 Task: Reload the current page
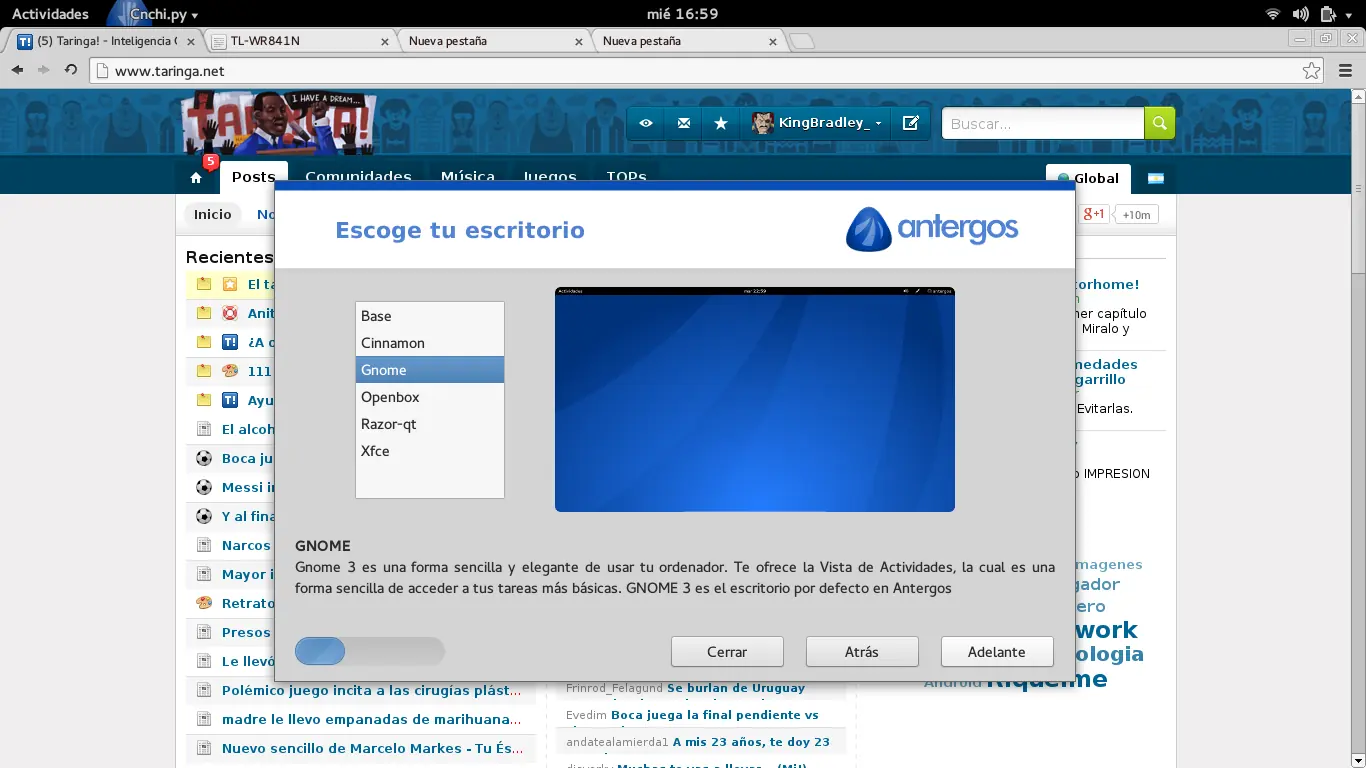pyautogui.click(x=71, y=70)
